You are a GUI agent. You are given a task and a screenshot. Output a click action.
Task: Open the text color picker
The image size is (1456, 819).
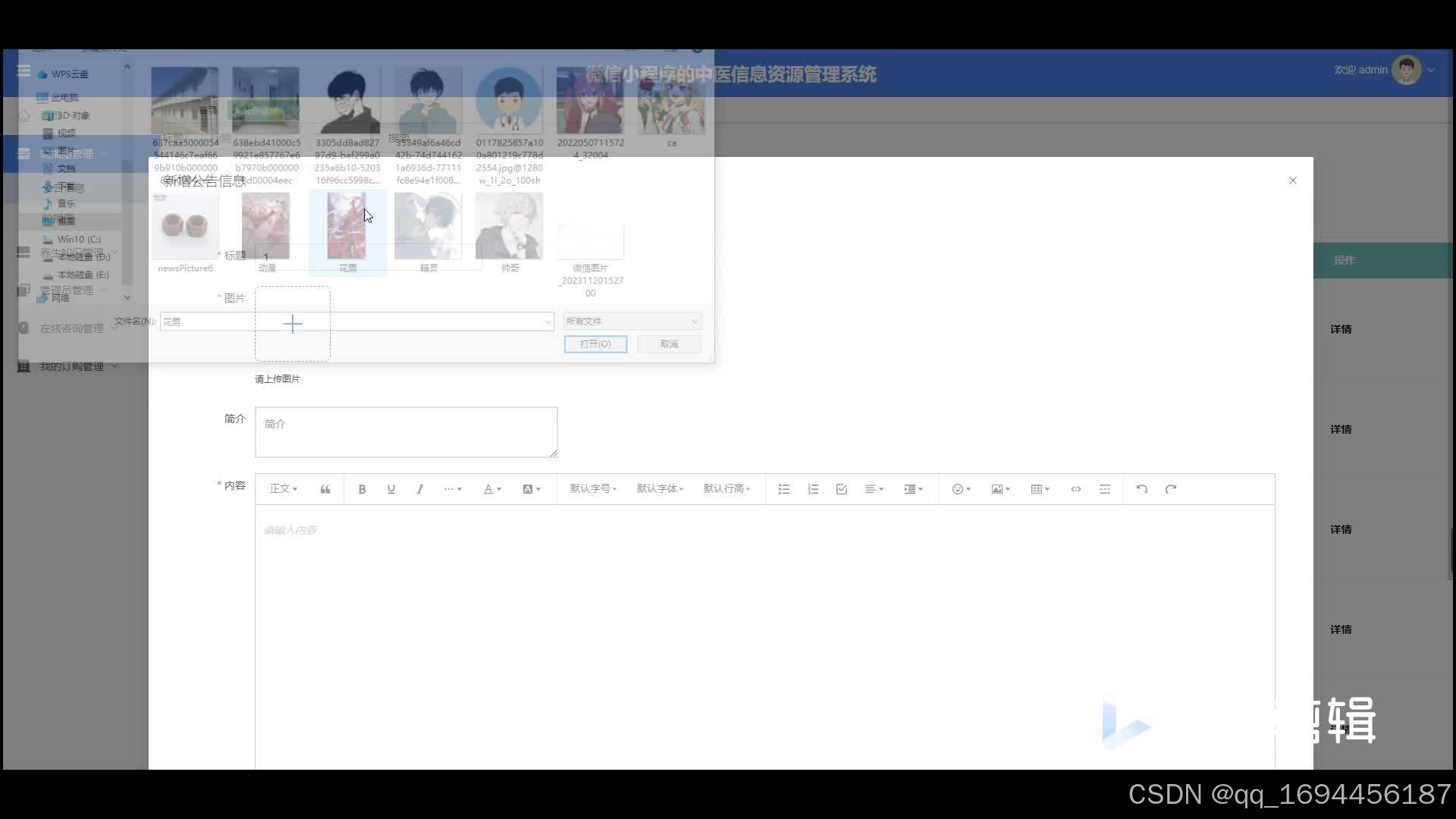[x=492, y=489]
